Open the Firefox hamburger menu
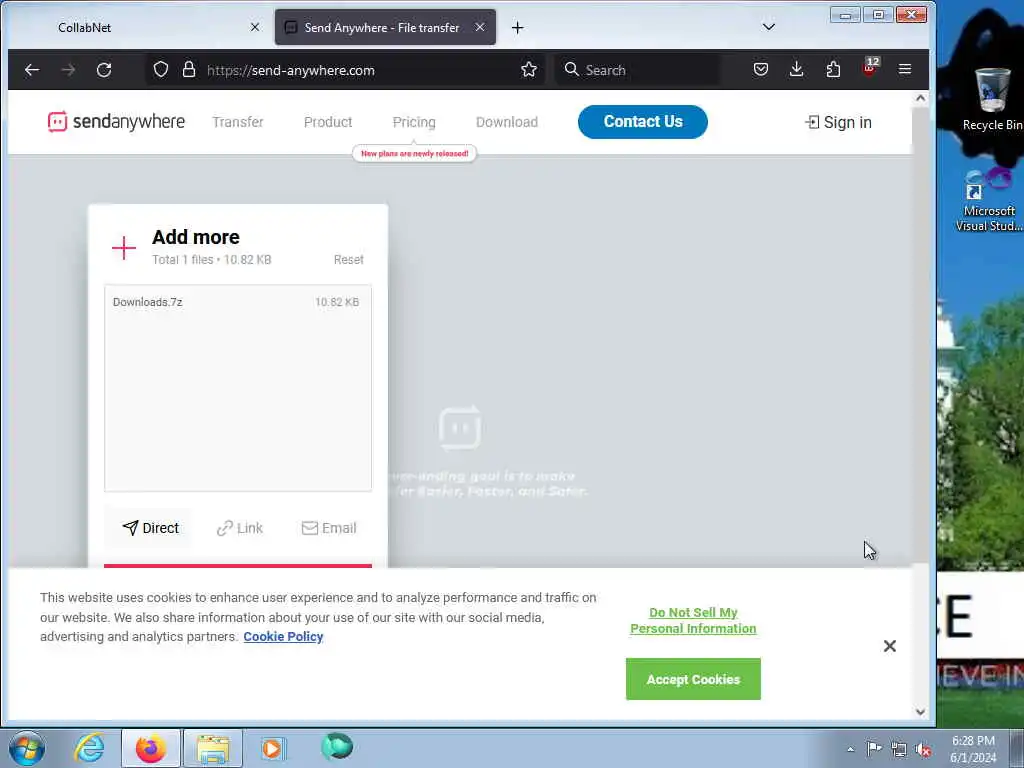The width and height of the screenshot is (1024, 768). point(904,69)
